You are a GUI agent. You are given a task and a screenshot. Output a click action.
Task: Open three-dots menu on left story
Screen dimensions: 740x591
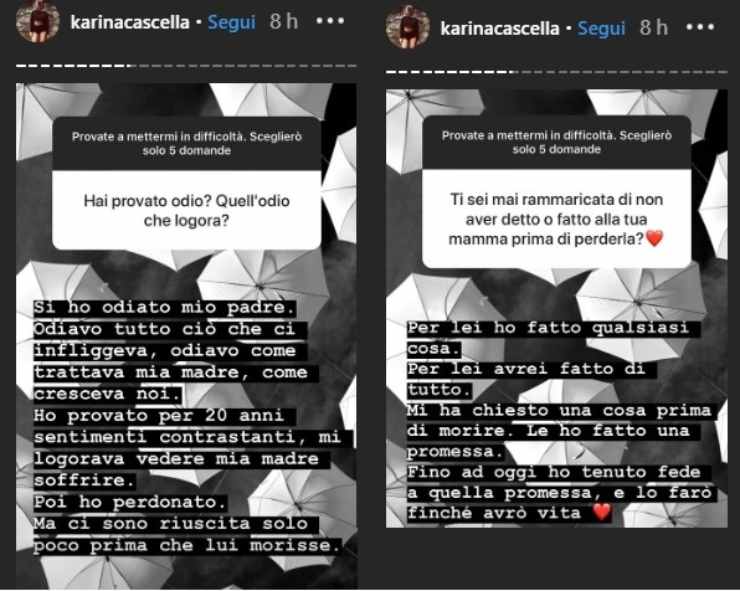pos(330,21)
